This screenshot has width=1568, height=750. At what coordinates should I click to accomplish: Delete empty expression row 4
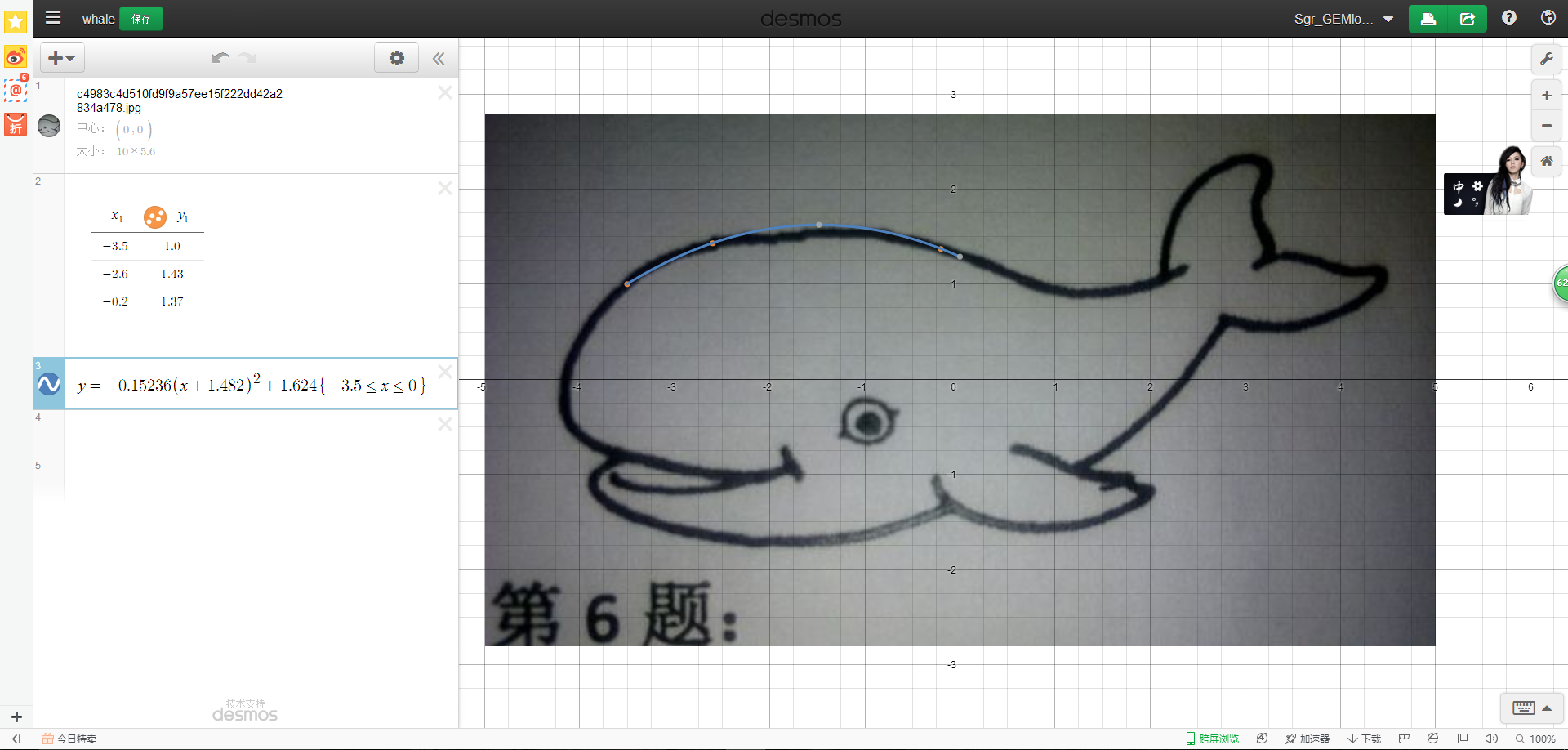(x=445, y=424)
